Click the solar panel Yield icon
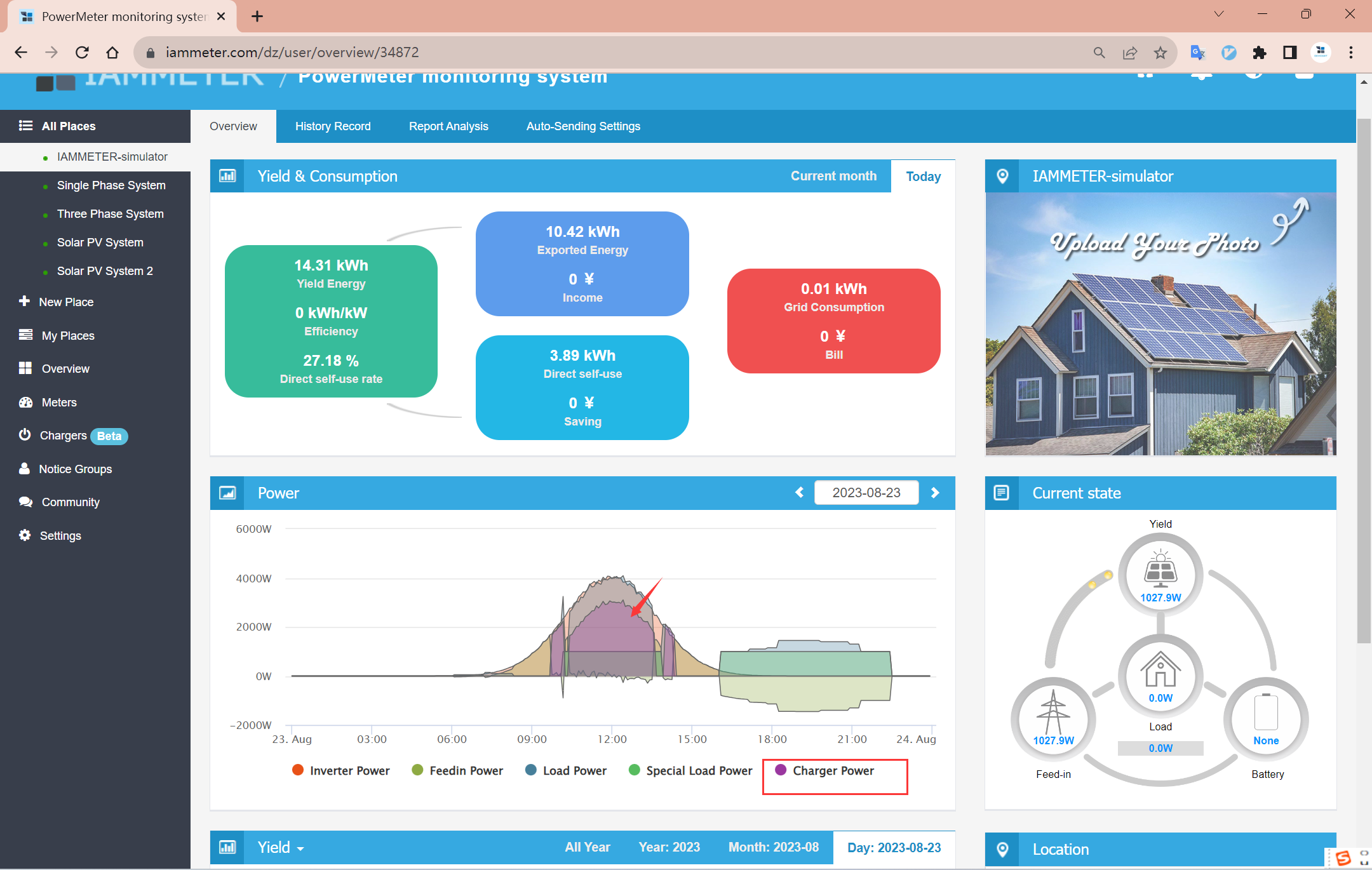1372x870 pixels. (x=1160, y=568)
